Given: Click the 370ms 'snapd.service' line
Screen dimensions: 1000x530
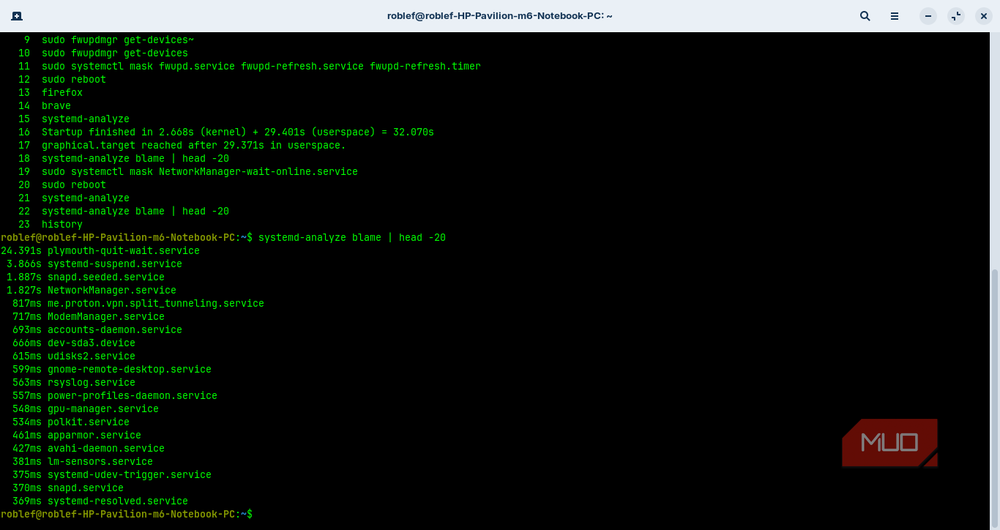Looking at the screenshot, I should 68,488.
